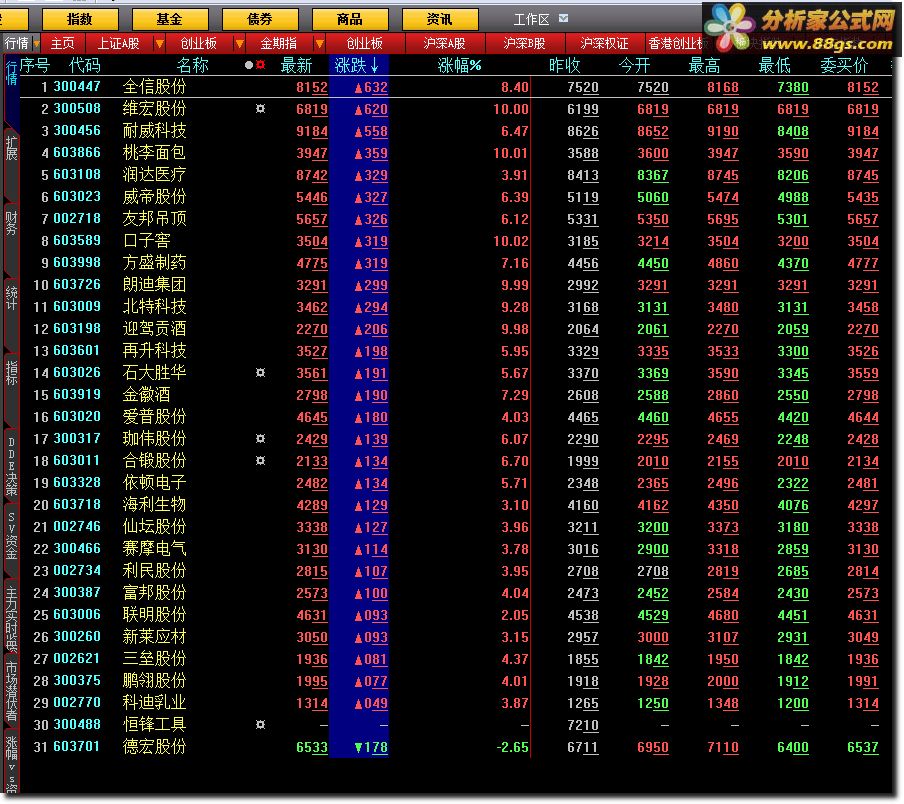Sort by the 最新 column header
Viewport: 904px width, 804px height.
296,65
